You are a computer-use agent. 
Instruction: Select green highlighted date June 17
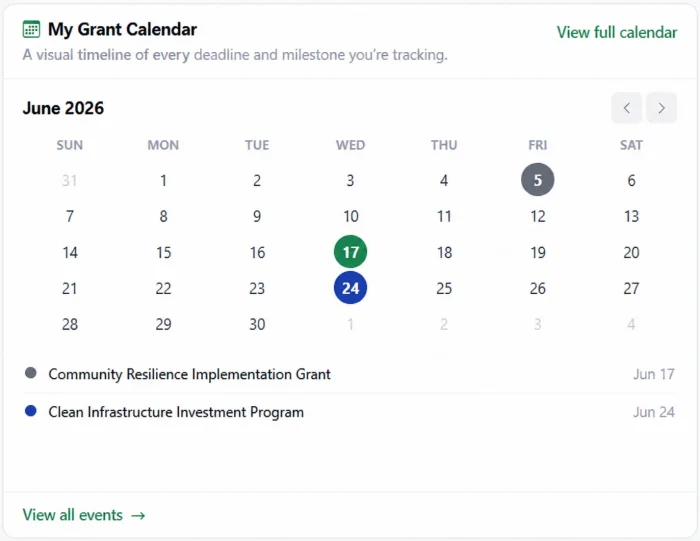[x=350, y=252]
